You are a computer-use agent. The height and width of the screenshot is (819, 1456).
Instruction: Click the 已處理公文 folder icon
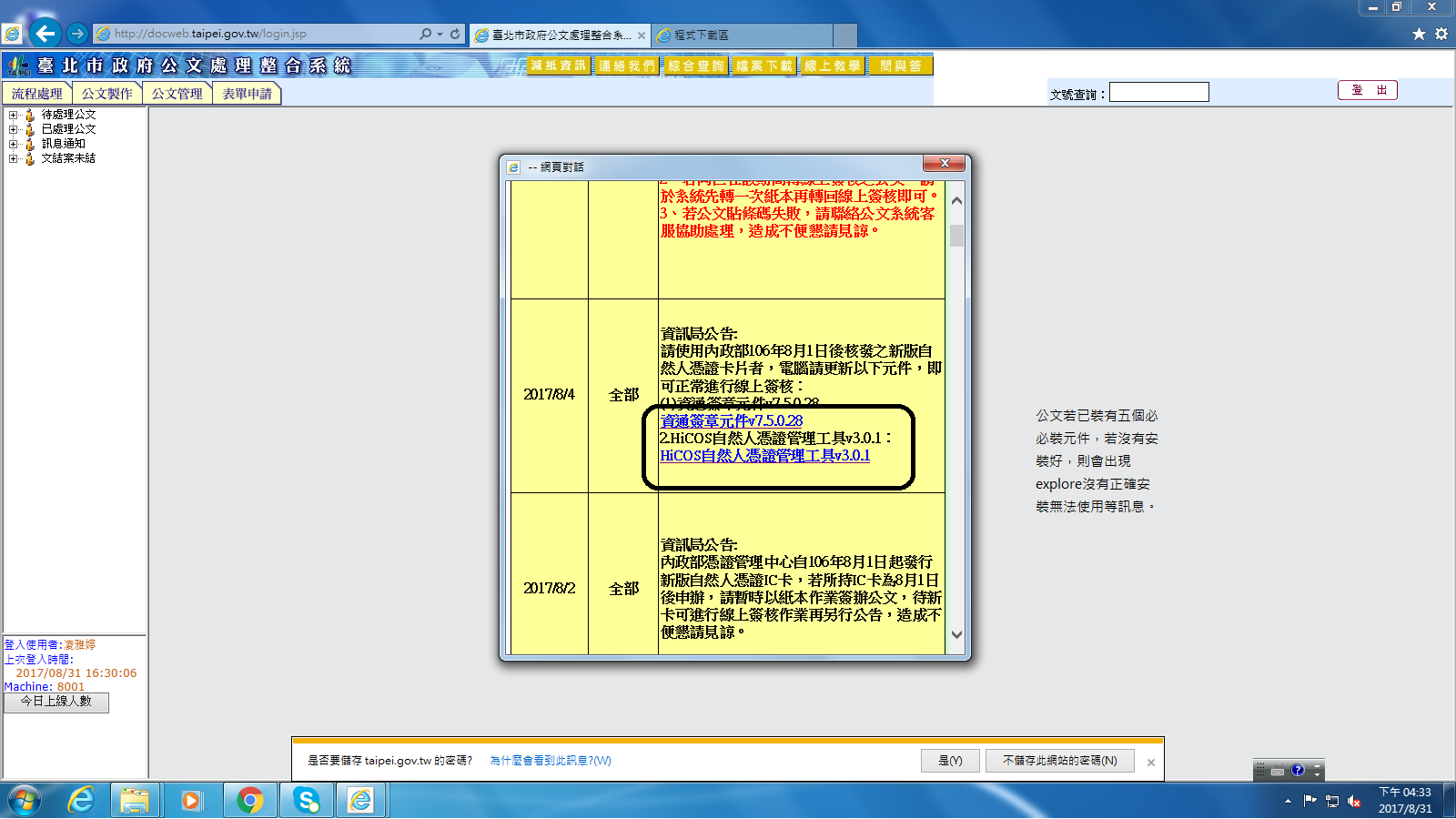(x=30, y=129)
